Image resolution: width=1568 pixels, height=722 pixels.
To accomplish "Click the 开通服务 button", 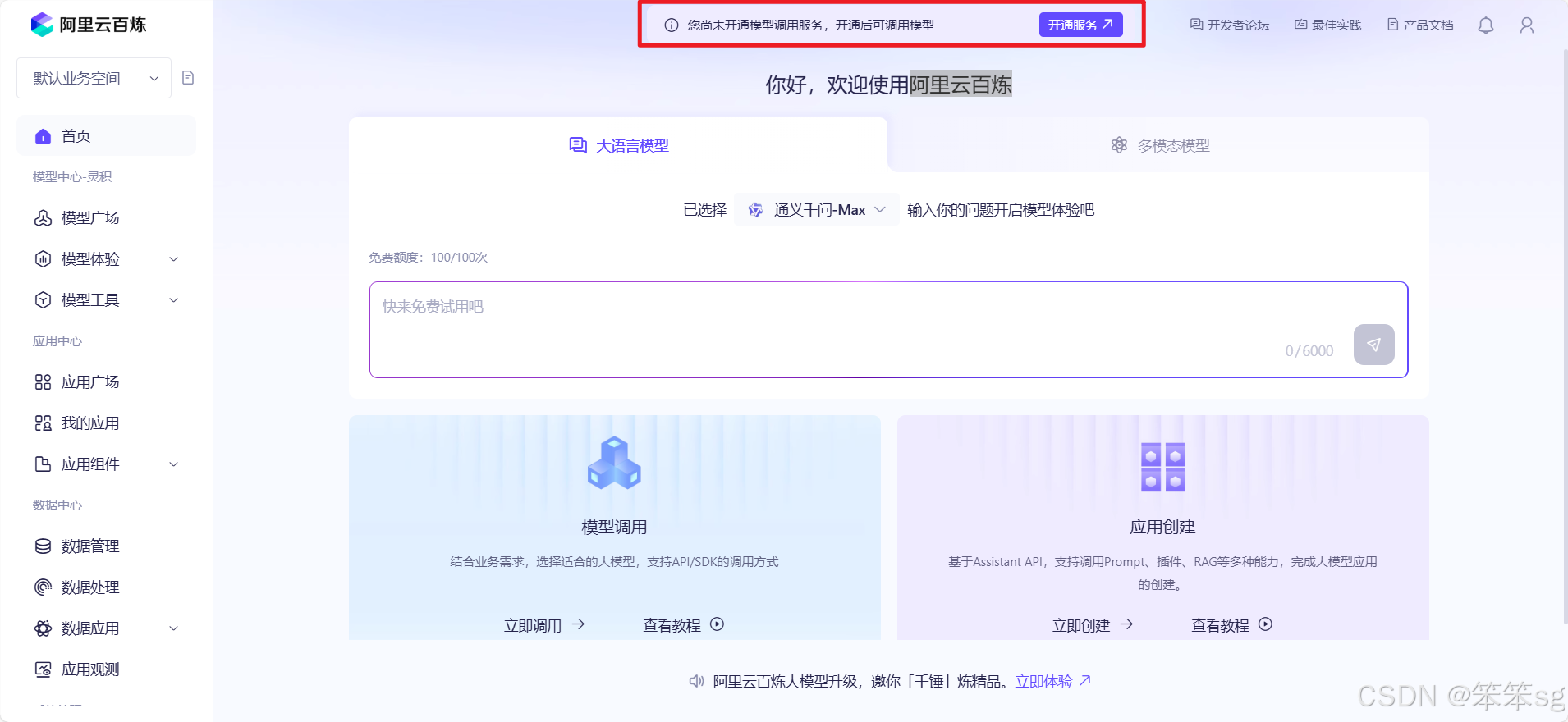I will 1080,25.
